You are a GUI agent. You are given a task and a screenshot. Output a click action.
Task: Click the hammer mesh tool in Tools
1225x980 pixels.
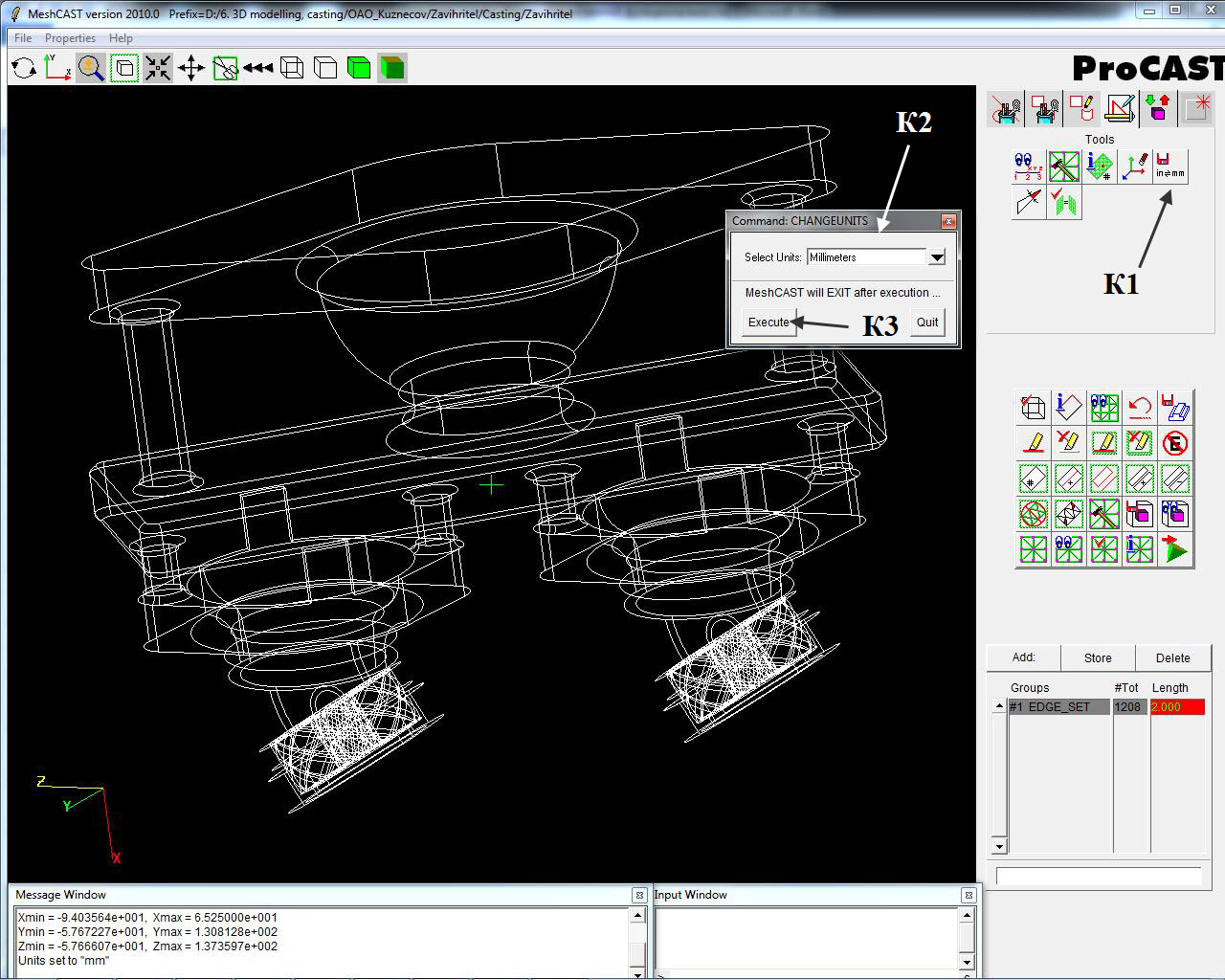click(1063, 167)
